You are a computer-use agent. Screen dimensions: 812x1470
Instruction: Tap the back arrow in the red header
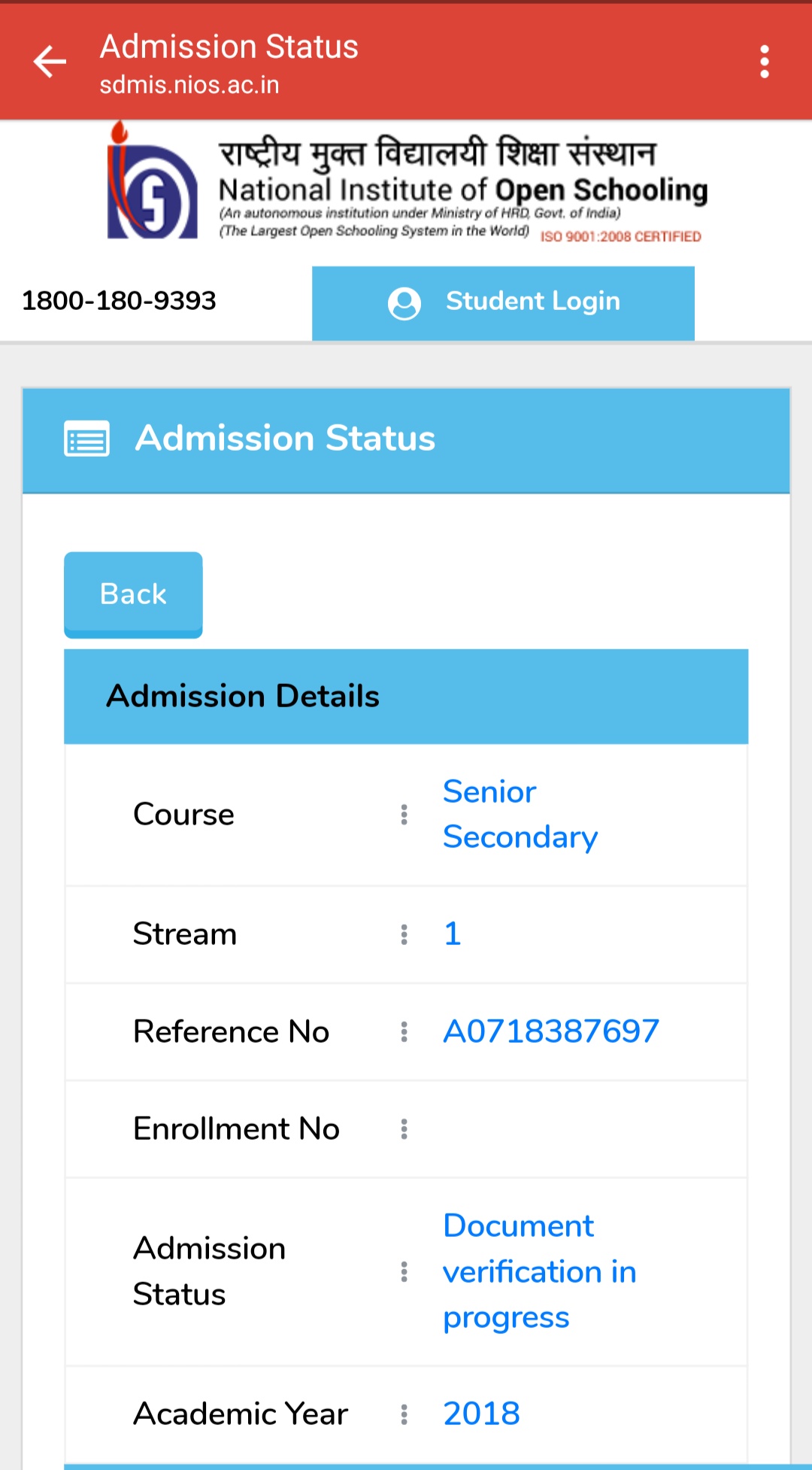point(50,62)
